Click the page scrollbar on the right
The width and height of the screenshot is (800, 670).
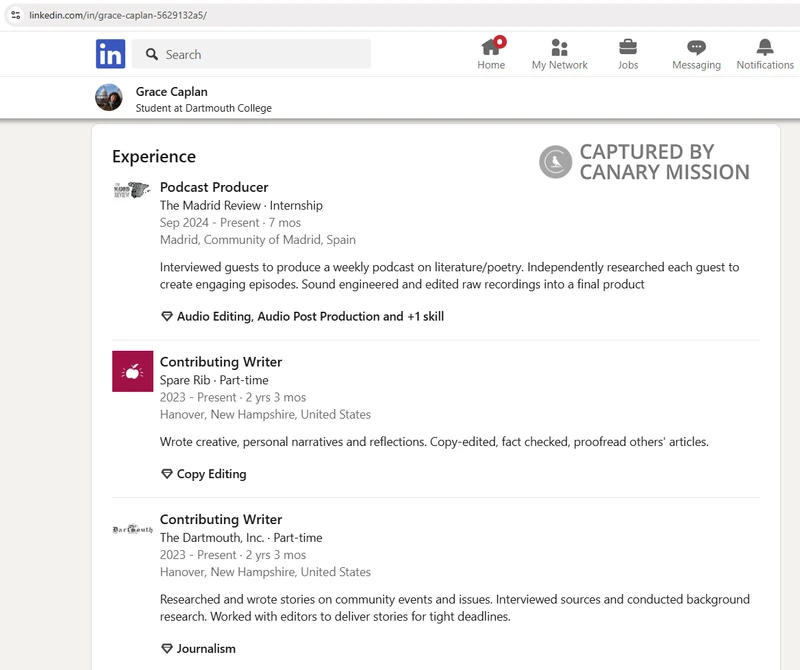(793, 350)
